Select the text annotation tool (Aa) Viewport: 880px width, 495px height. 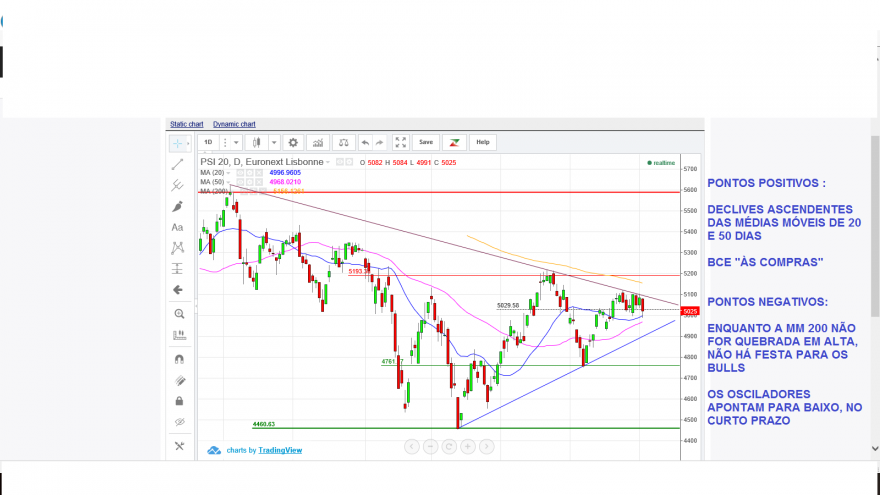pos(177,227)
